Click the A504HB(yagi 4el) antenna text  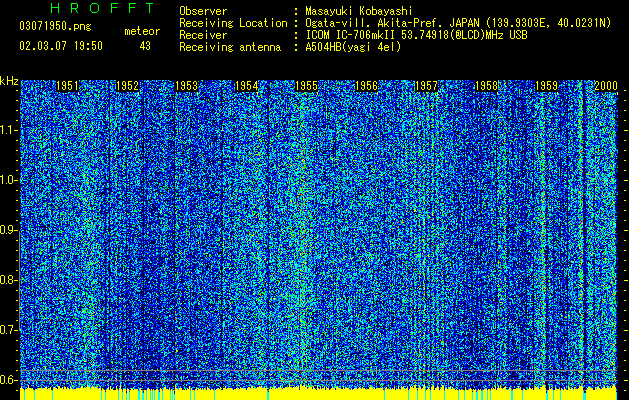353,47
